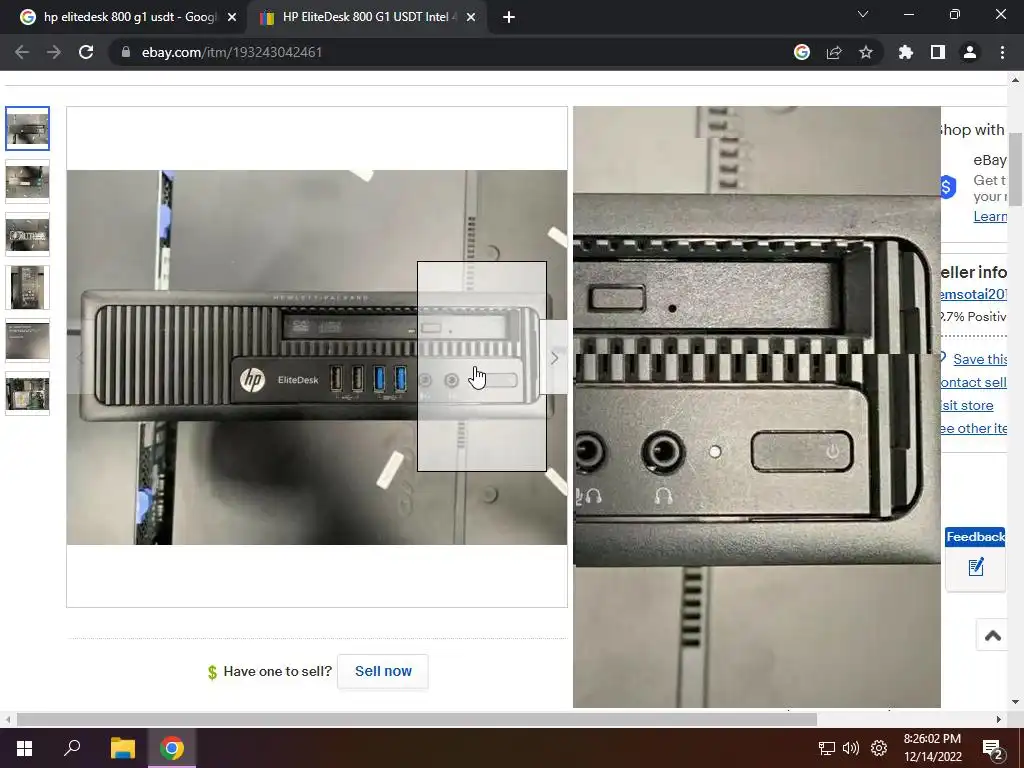Select the second product thumbnail

[x=27, y=182]
